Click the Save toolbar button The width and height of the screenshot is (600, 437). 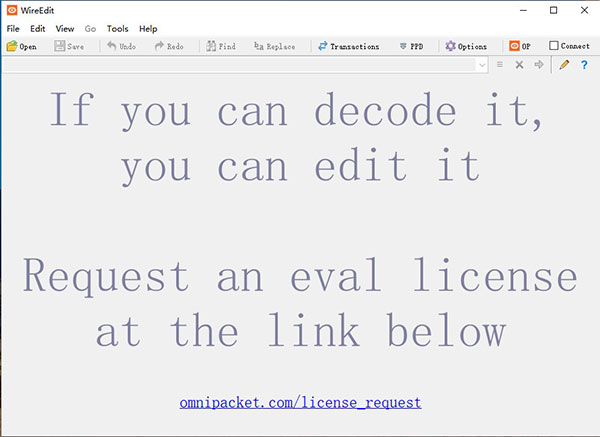coord(69,46)
